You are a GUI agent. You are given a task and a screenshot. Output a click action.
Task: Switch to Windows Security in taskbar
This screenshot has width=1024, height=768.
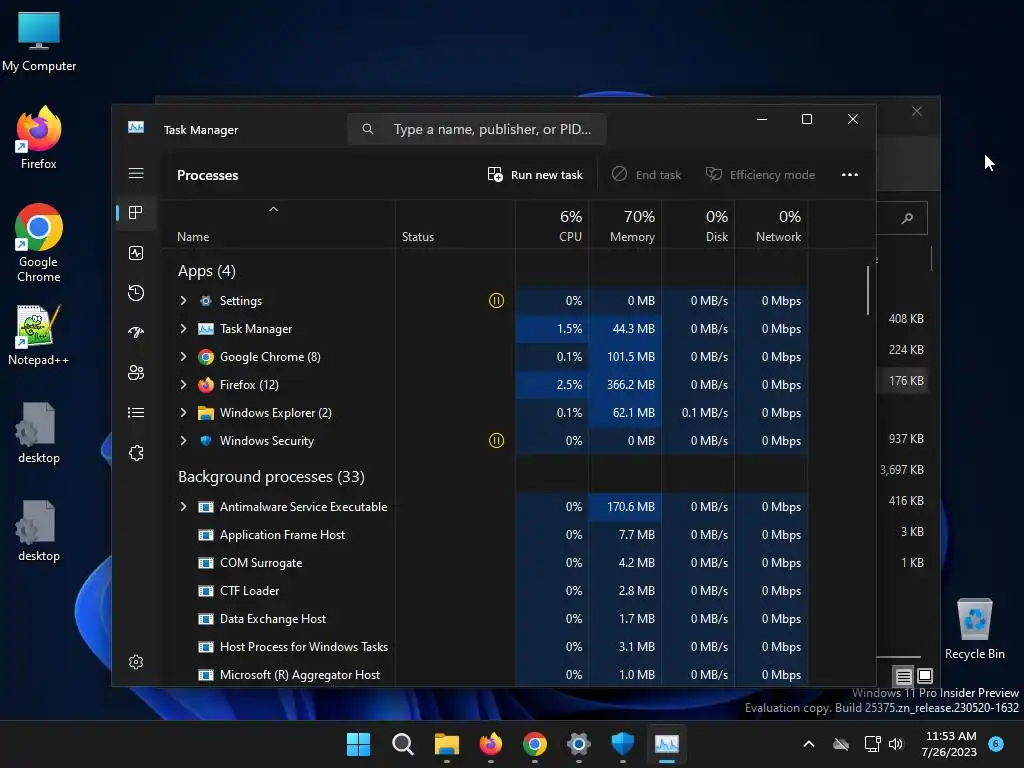click(x=622, y=744)
